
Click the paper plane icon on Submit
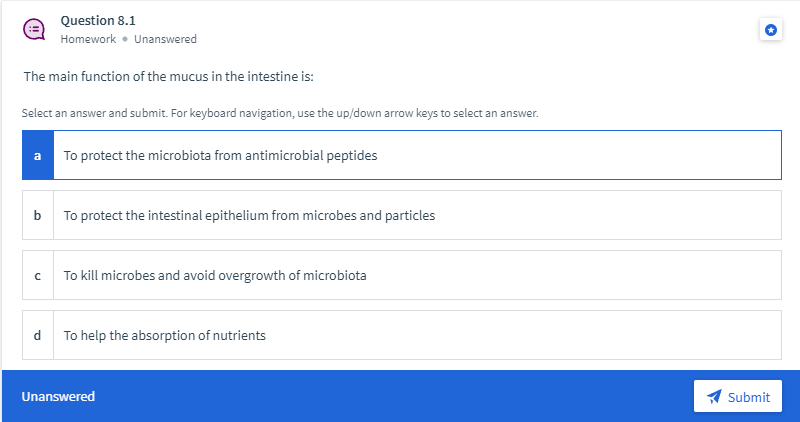713,397
